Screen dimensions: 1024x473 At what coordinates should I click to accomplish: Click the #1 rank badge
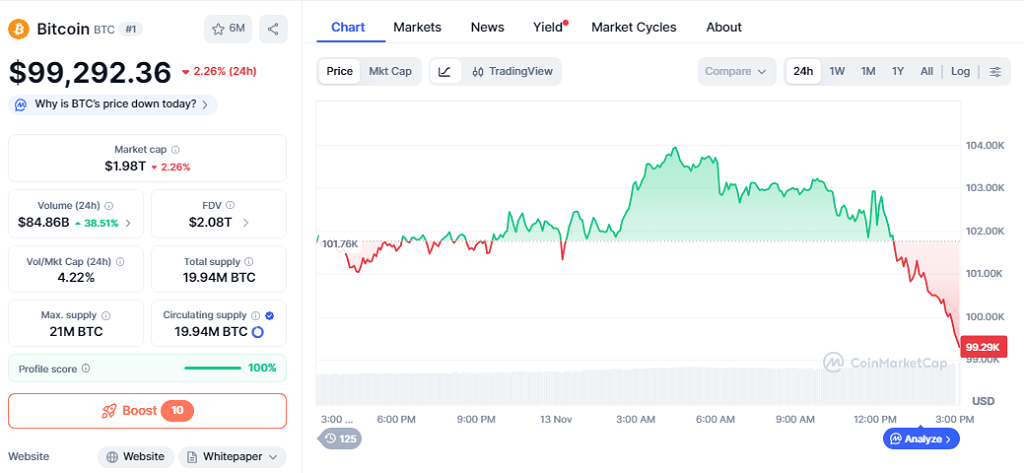(x=131, y=29)
